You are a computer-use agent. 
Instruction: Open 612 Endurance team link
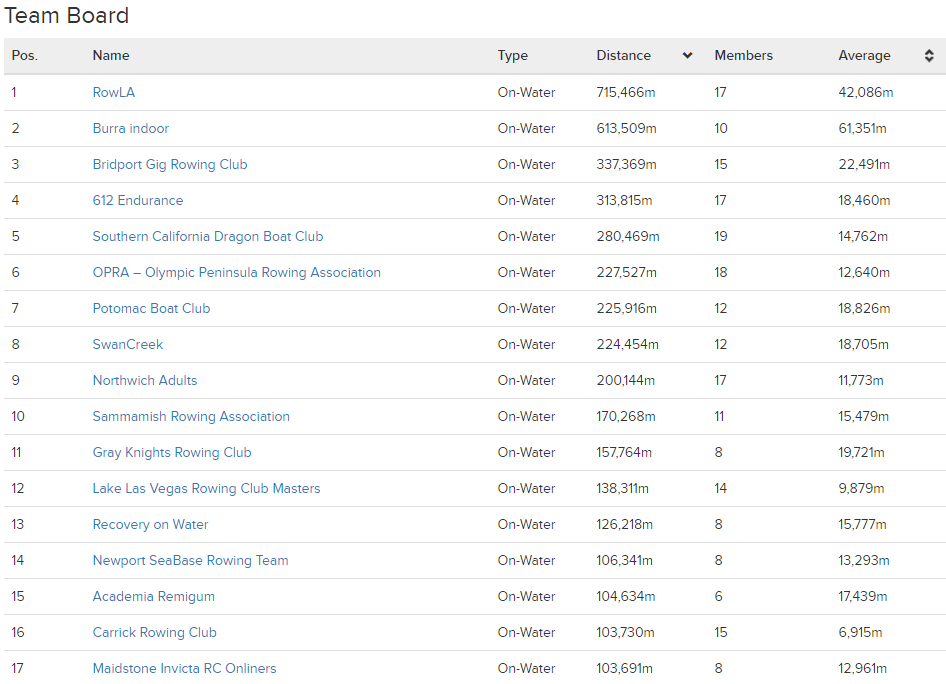[138, 200]
